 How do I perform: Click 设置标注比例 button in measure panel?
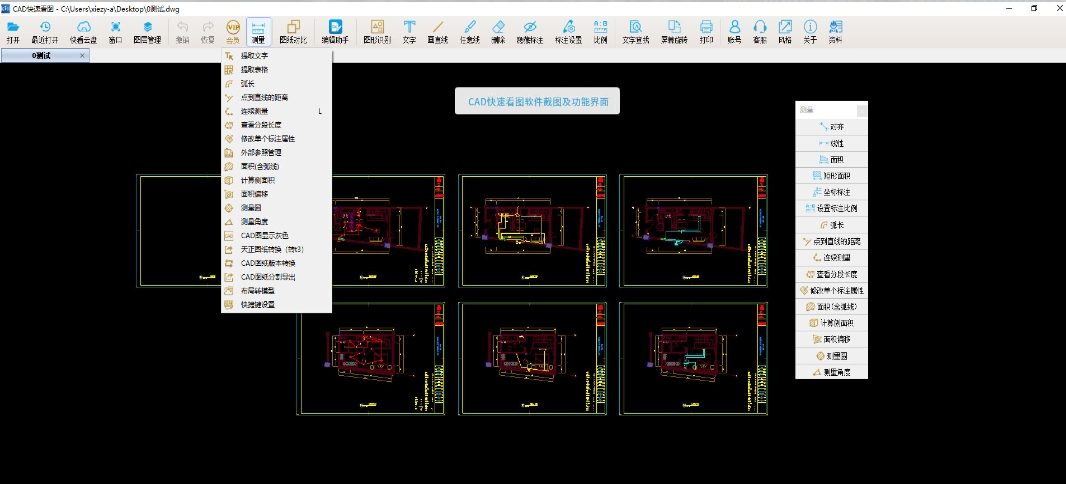831,209
